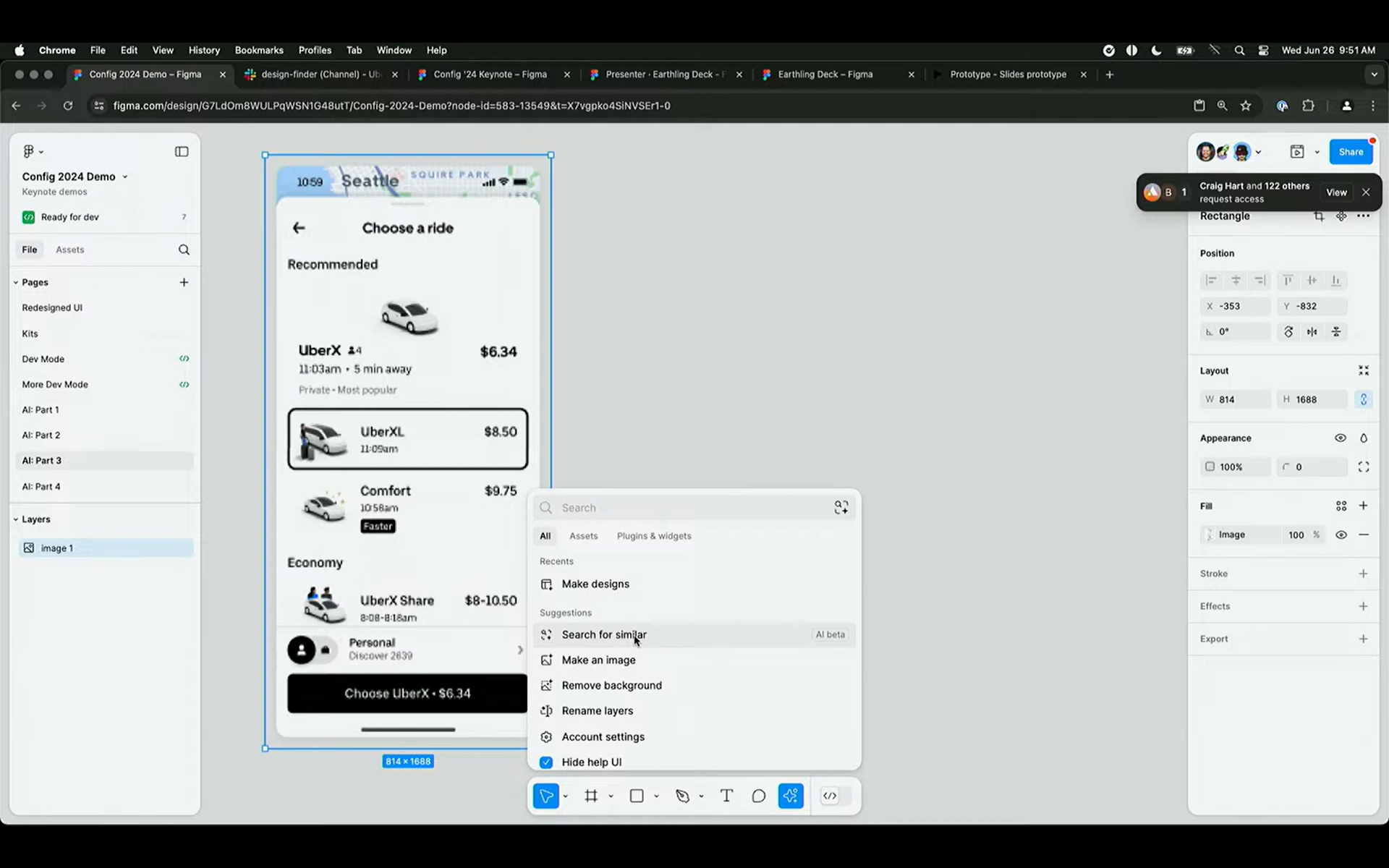Select the Text tool
Viewport: 1389px width, 868px height.
click(726, 796)
